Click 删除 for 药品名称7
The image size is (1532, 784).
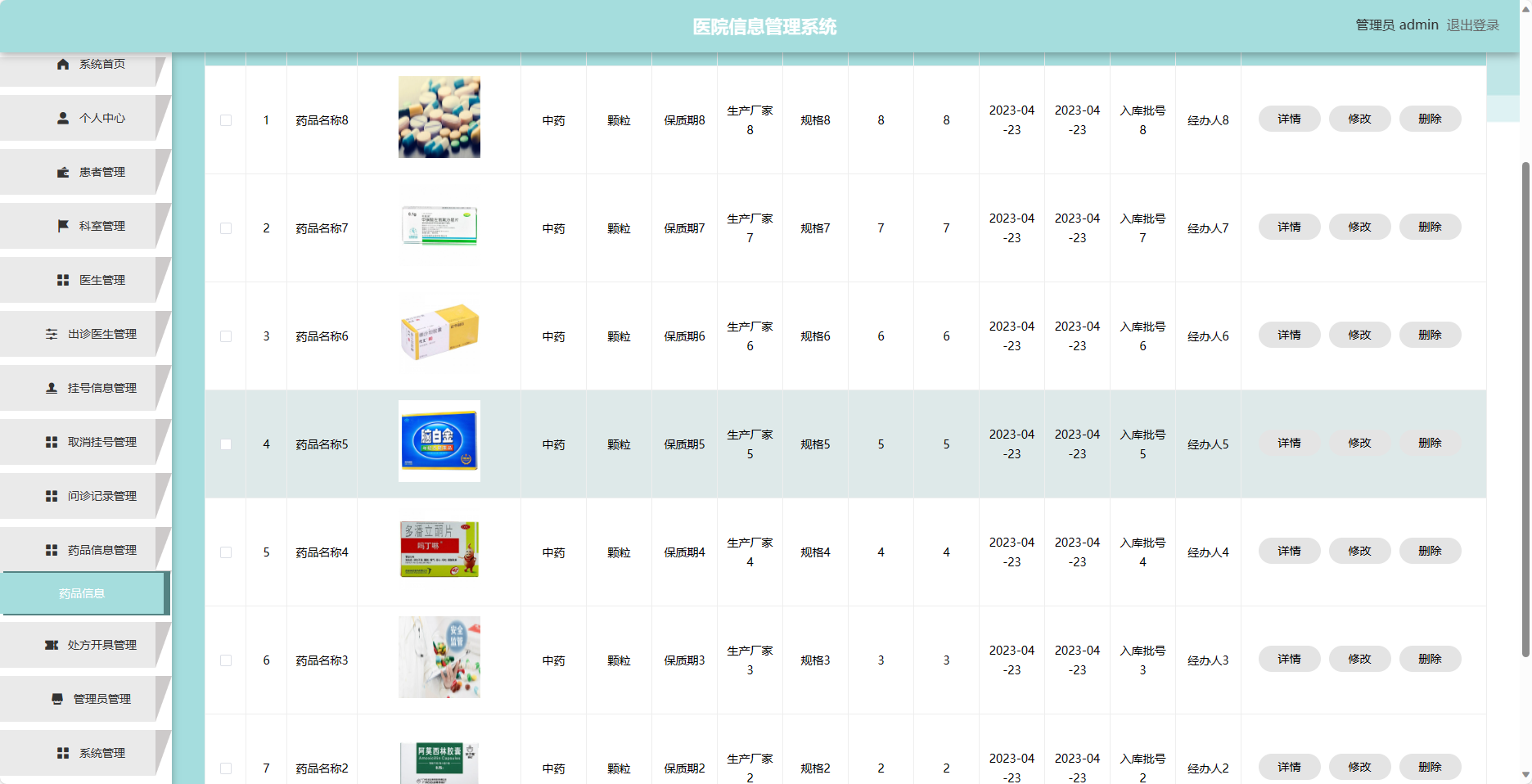click(1430, 227)
